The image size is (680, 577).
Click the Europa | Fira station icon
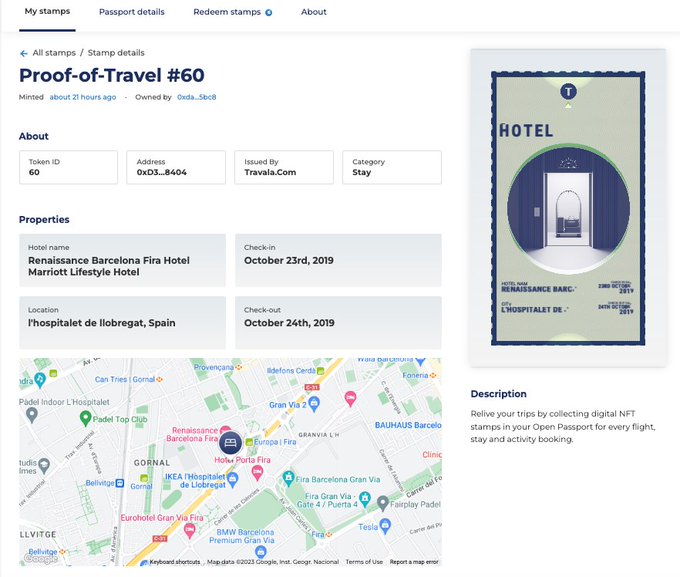(x=249, y=442)
